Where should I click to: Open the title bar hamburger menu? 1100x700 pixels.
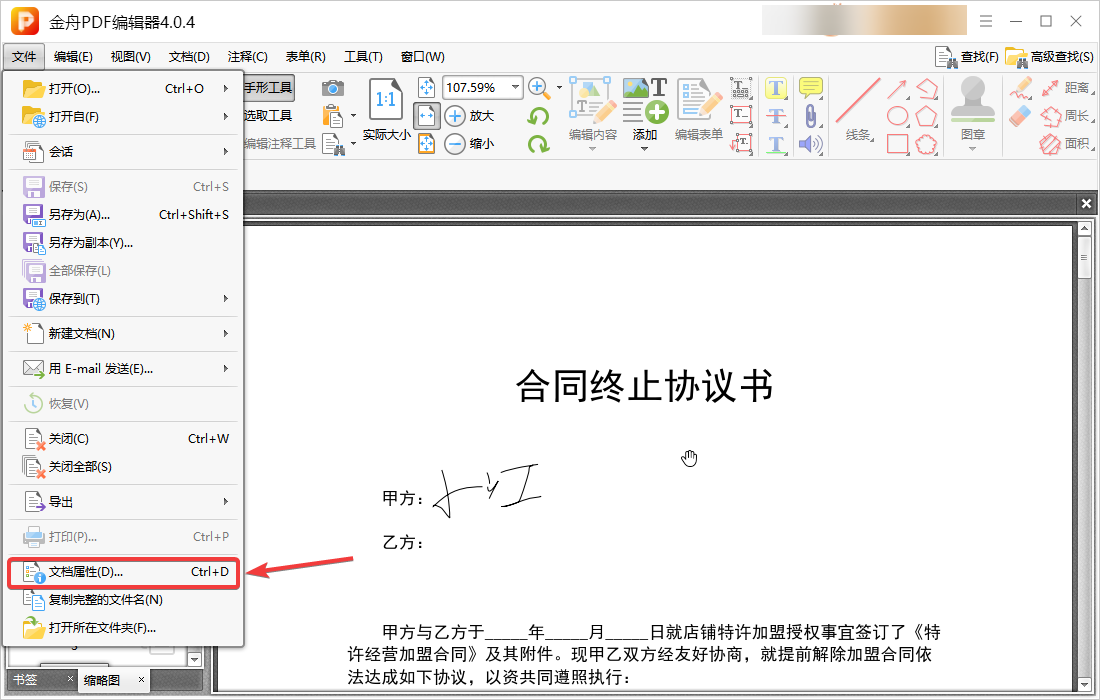click(x=986, y=21)
